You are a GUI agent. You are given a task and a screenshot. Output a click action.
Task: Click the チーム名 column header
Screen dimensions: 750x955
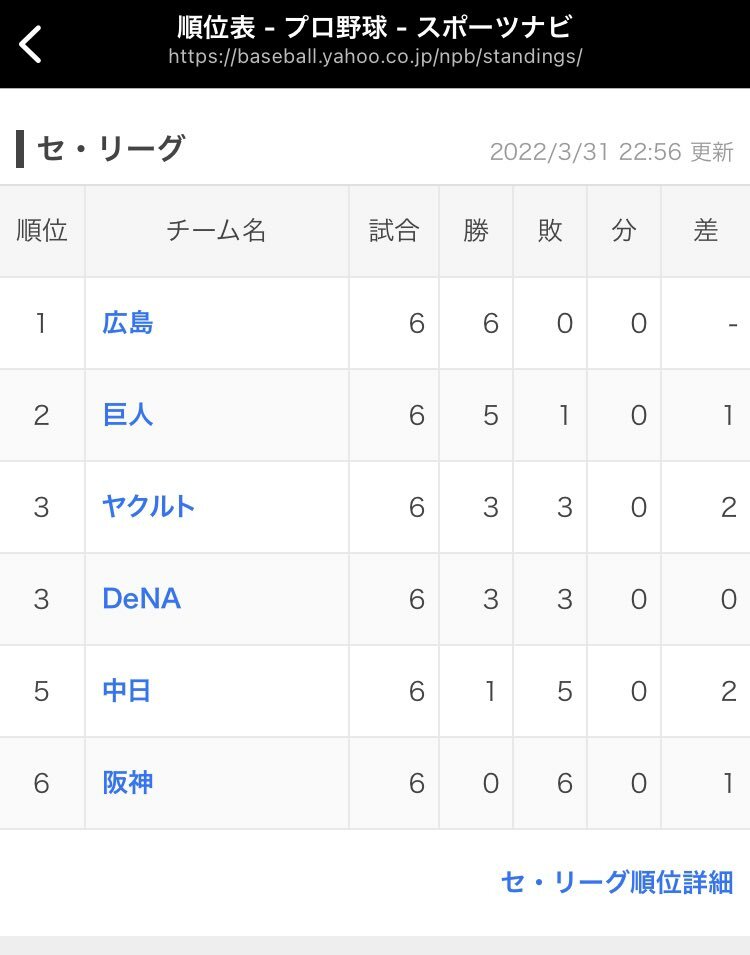[216, 231]
